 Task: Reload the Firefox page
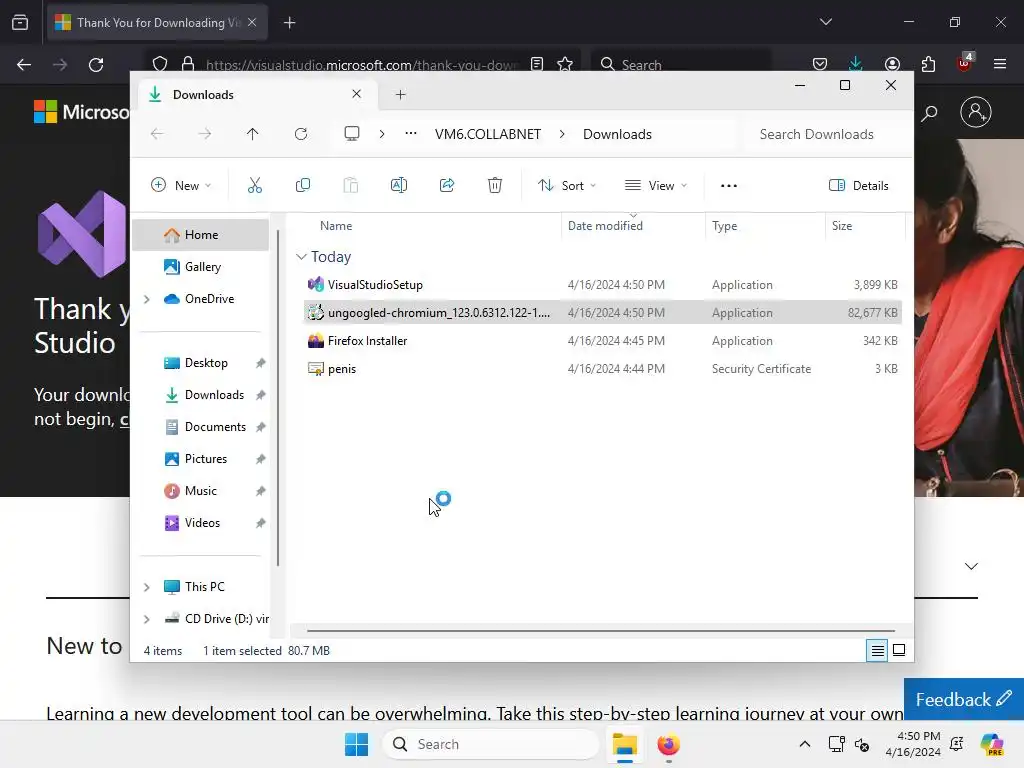tap(96, 65)
